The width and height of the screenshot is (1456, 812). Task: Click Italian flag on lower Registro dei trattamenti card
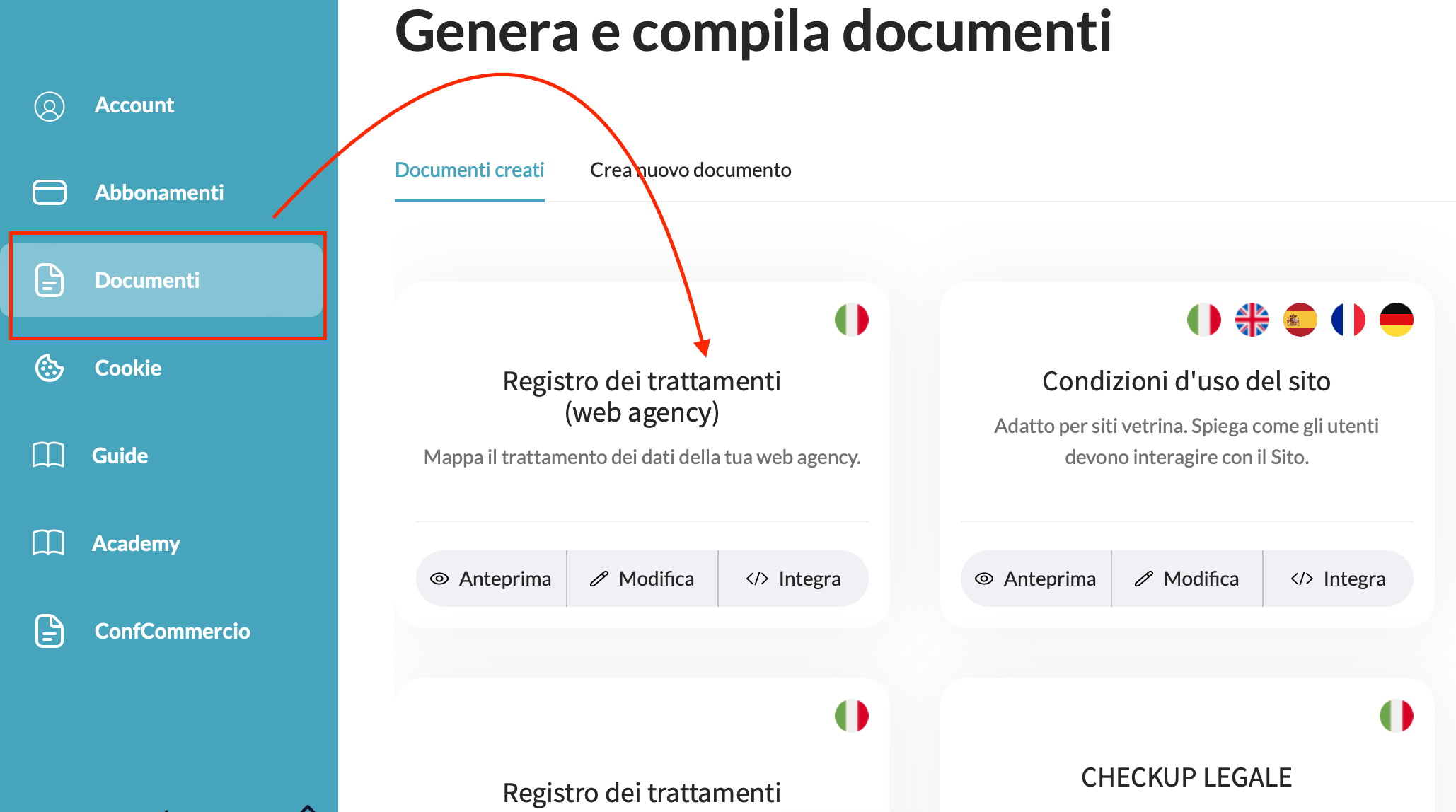tap(852, 716)
